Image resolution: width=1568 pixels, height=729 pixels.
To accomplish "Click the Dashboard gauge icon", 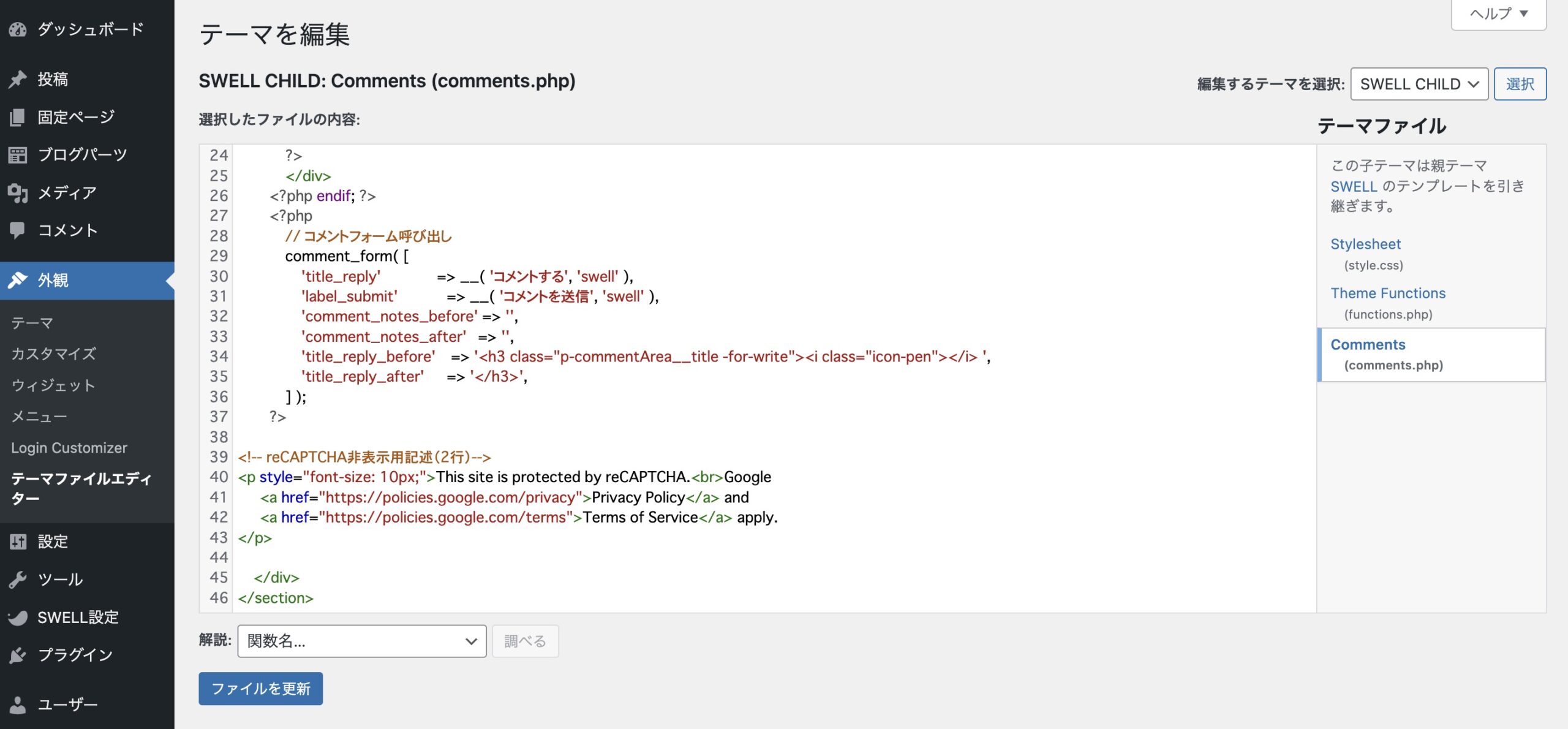I will point(18,29).
